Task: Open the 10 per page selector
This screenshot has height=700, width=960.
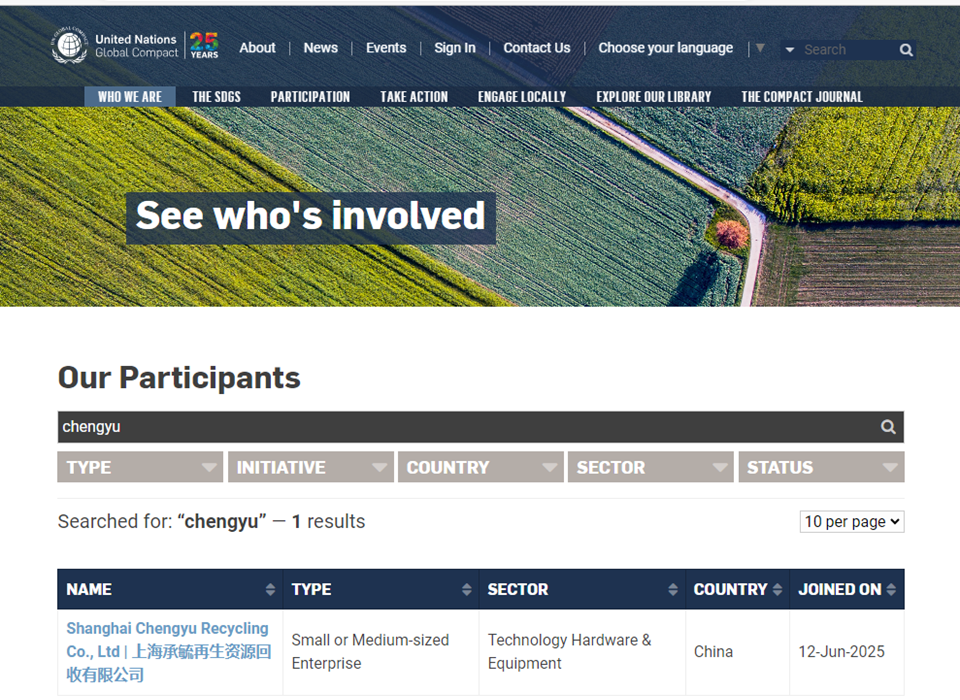Action: pos(852,522)
